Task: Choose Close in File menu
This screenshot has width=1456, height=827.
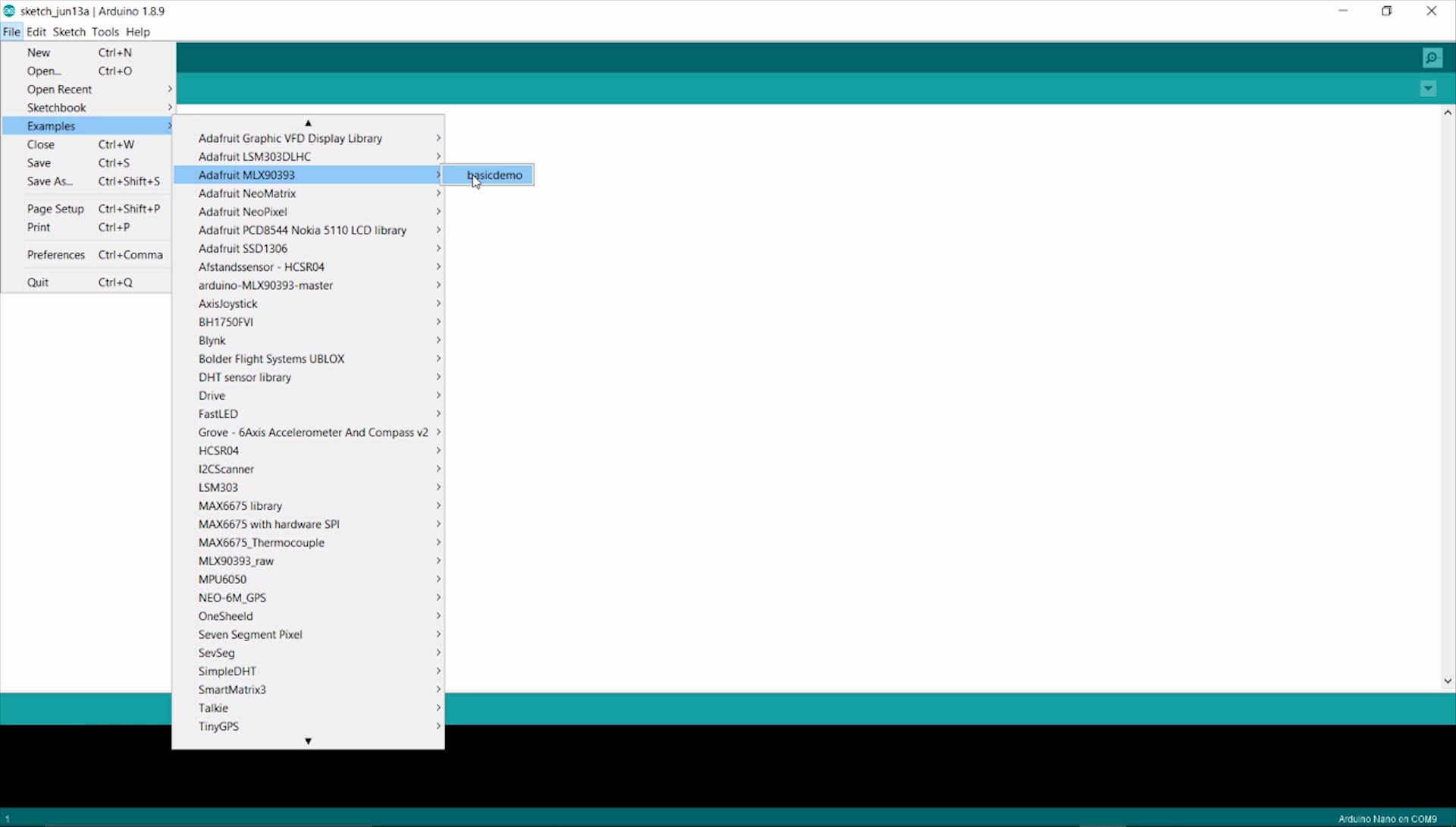Action: coord(88,144)
